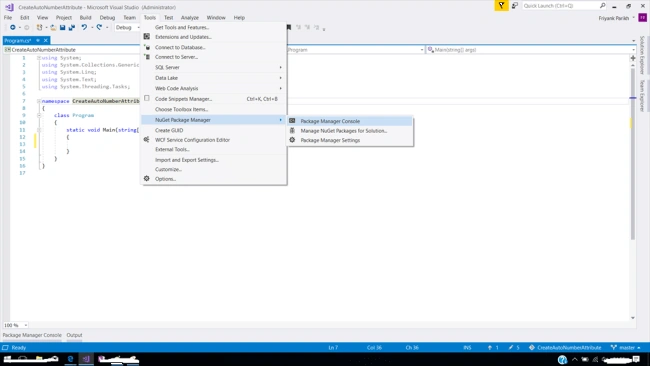Open the Debug configuration dropdown

pyautogui.click(x=138, y=27)
